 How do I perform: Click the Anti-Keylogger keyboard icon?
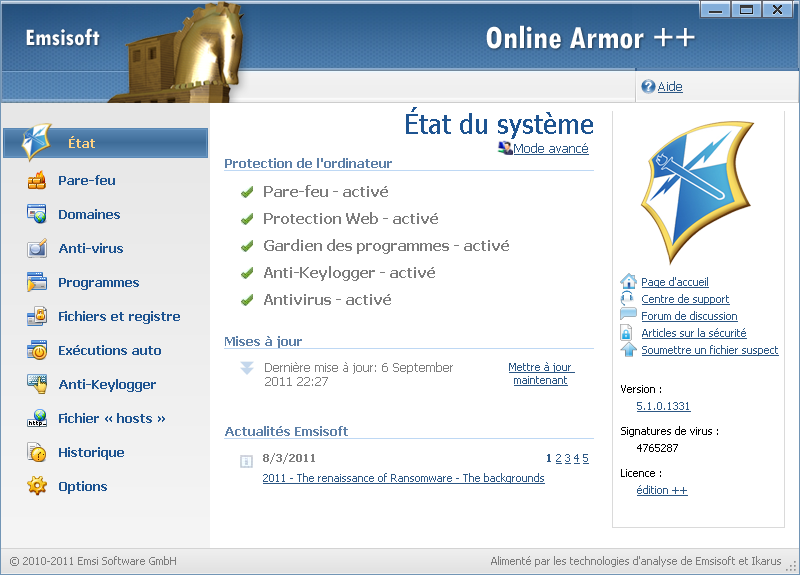coord(37,384)
